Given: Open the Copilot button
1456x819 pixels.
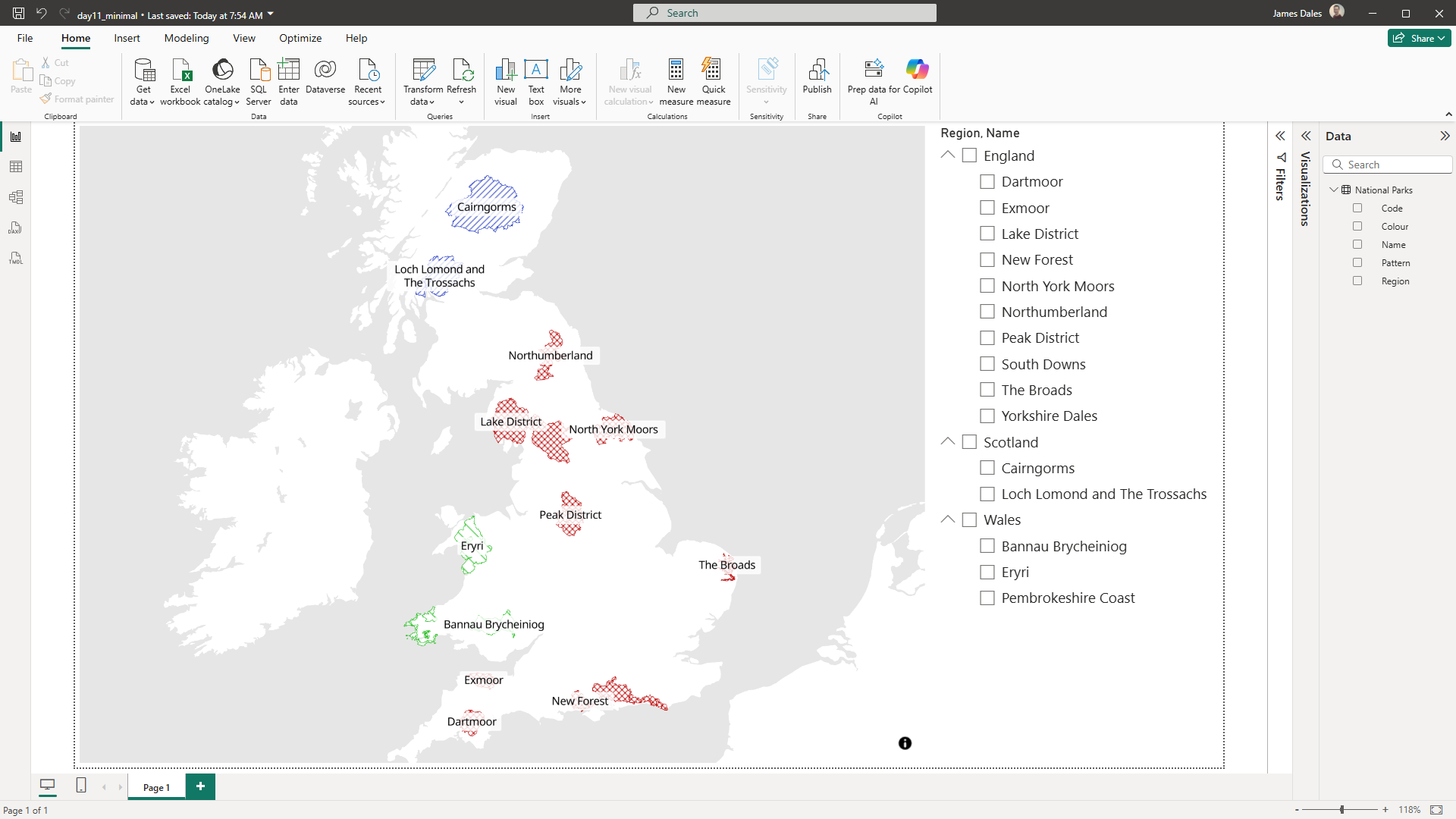Looking at the screenshot, I should pos(917,71).
